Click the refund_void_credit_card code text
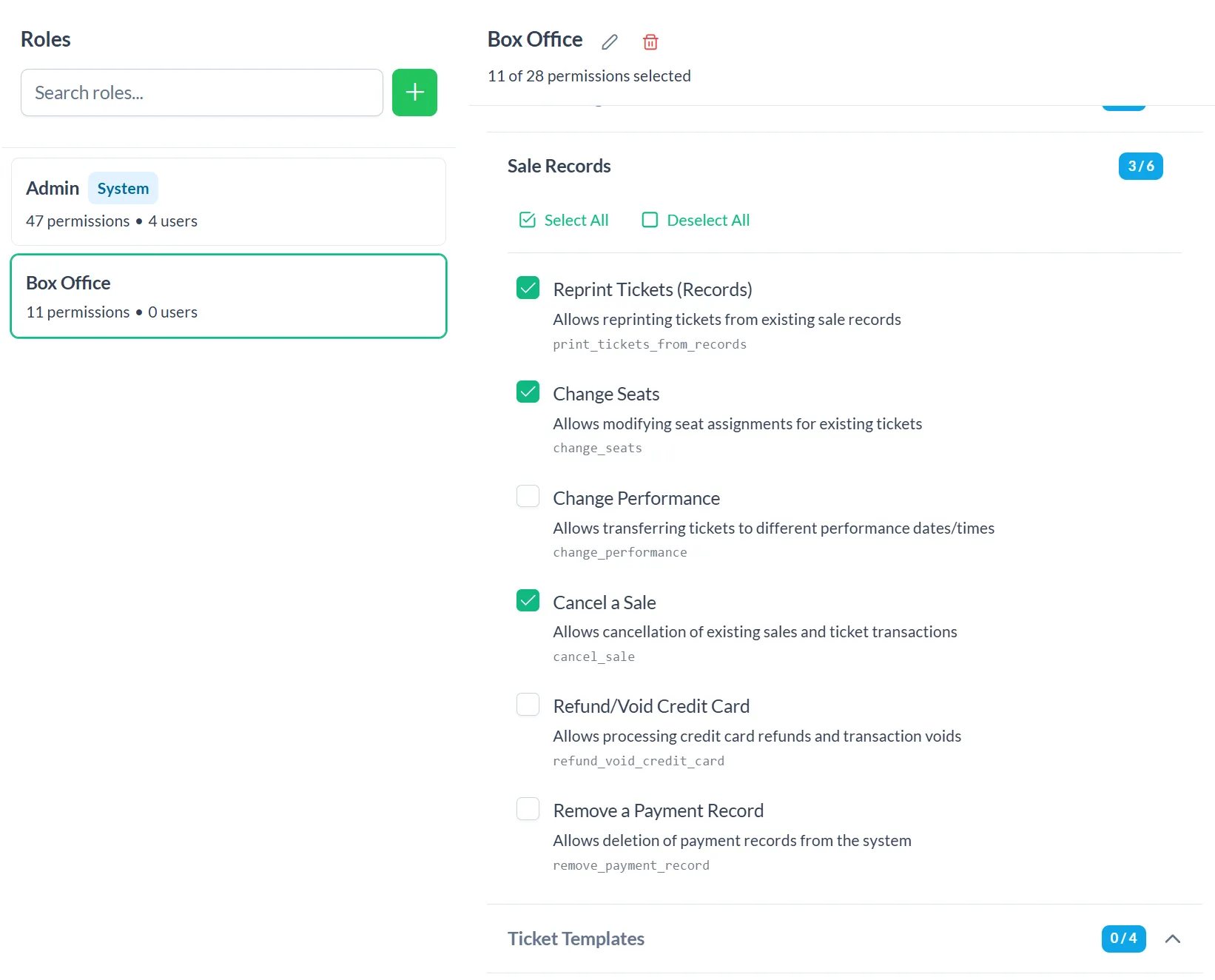1215x980 pixels. click(x=639, y=761)
